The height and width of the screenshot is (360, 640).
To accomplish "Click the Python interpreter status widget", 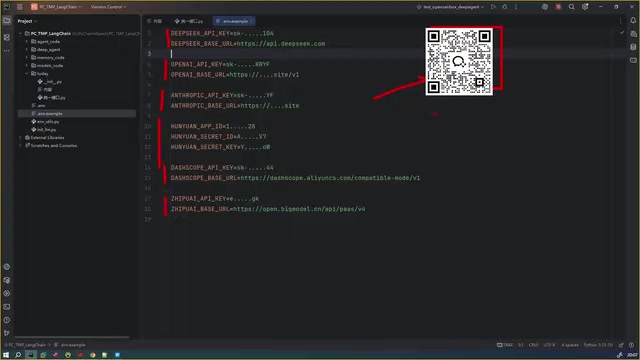I will tap(598, 345).
